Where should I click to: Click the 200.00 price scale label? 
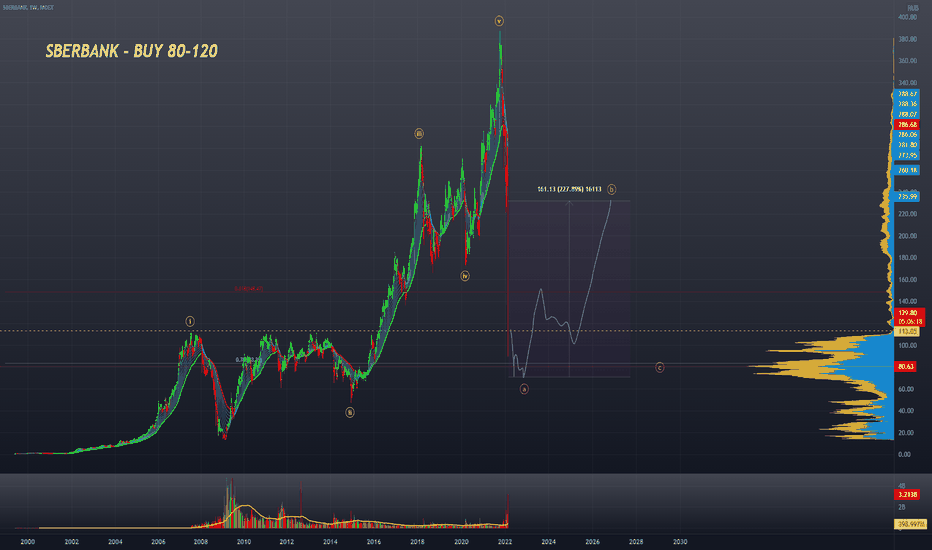(x=907, y=236)
